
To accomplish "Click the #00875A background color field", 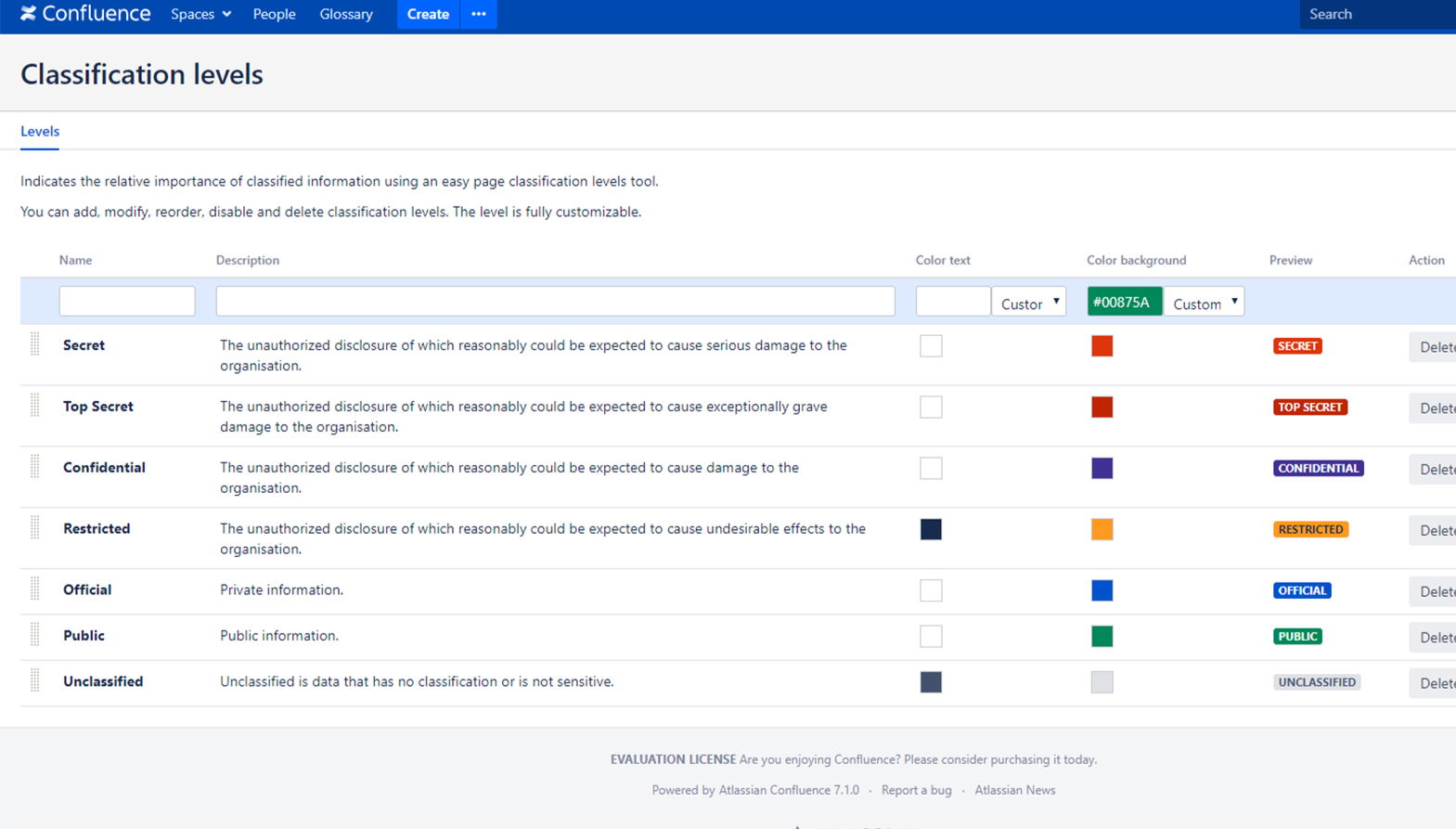I will (1124, 302).
